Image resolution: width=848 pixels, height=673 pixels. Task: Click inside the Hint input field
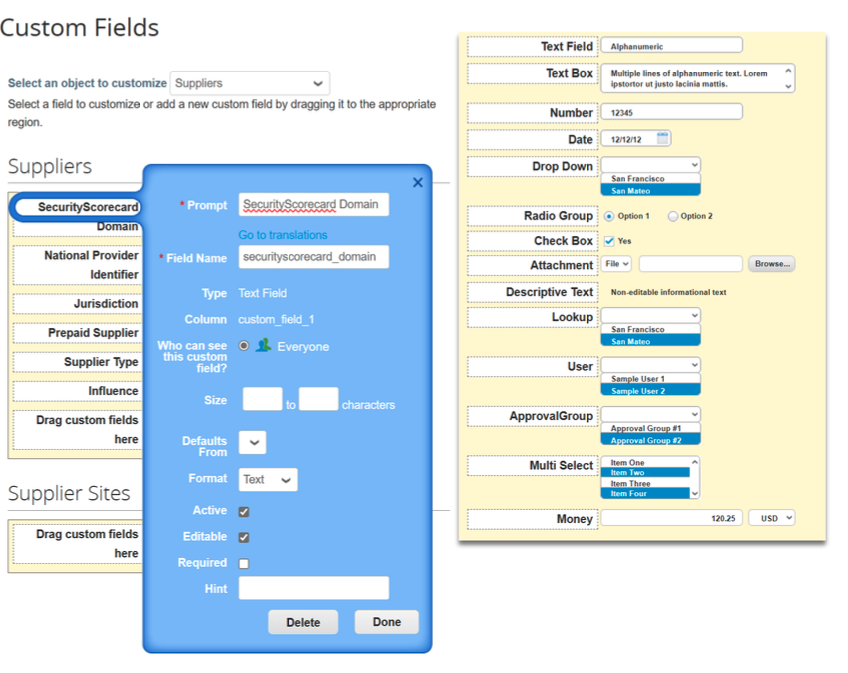(313, 587)
